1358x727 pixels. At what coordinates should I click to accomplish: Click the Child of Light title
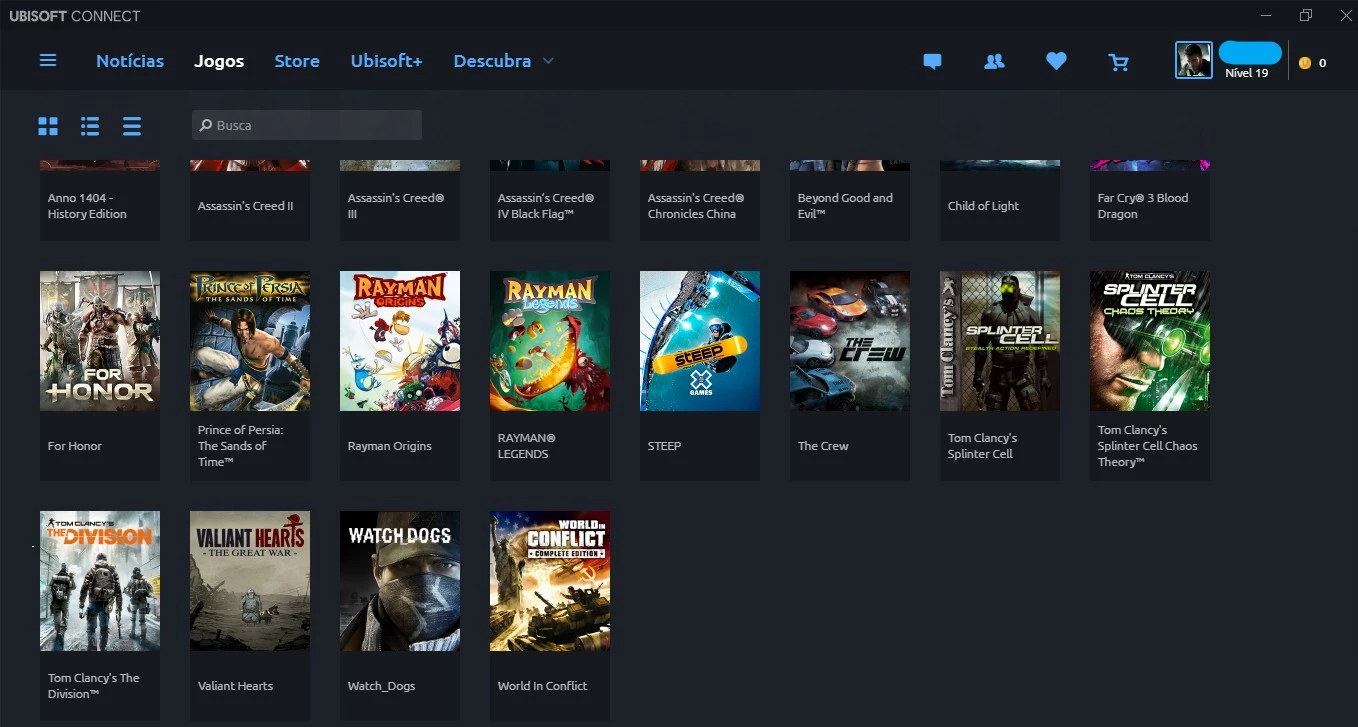983,206
